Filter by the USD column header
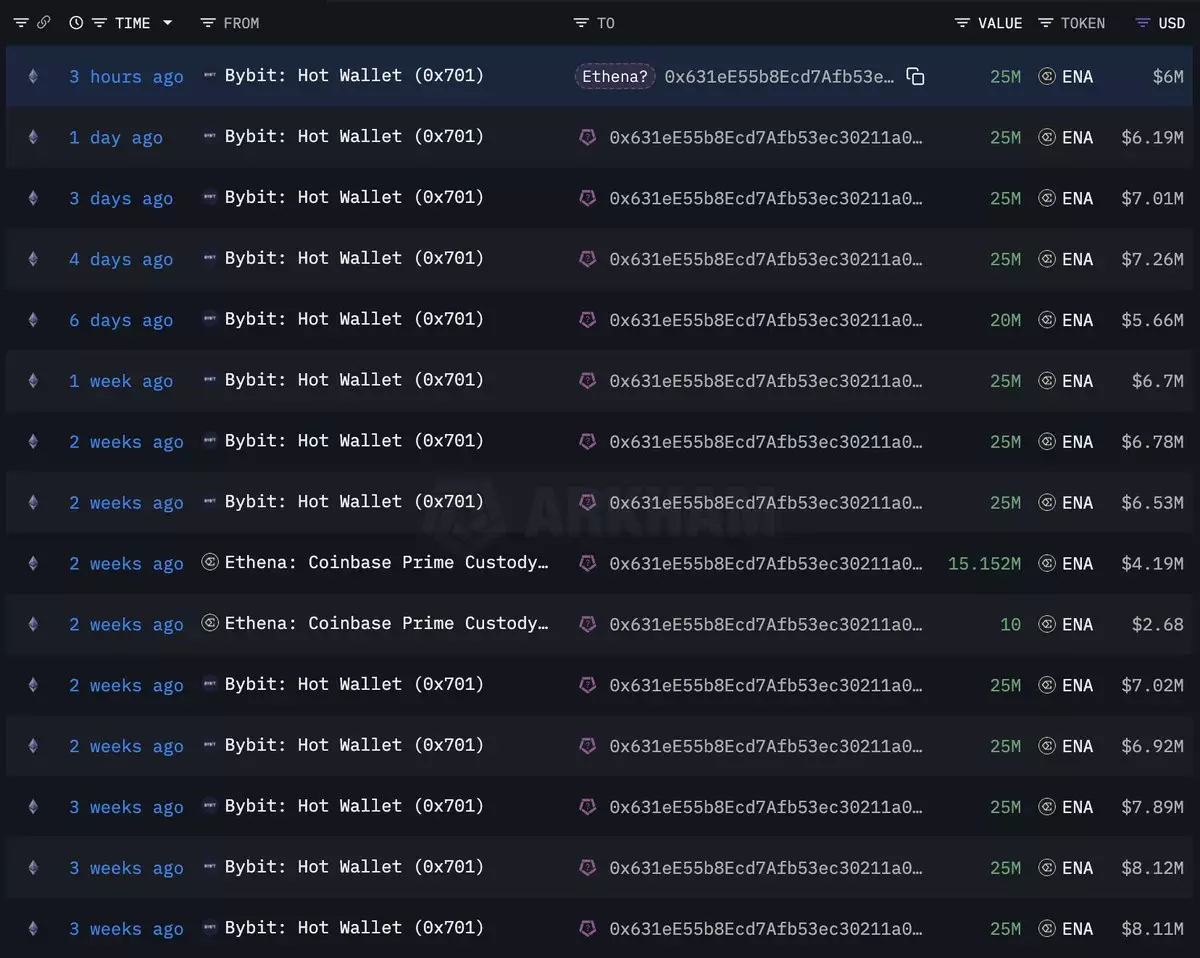Viewport: 1200px width, 958px height. tap(1143, 23)
